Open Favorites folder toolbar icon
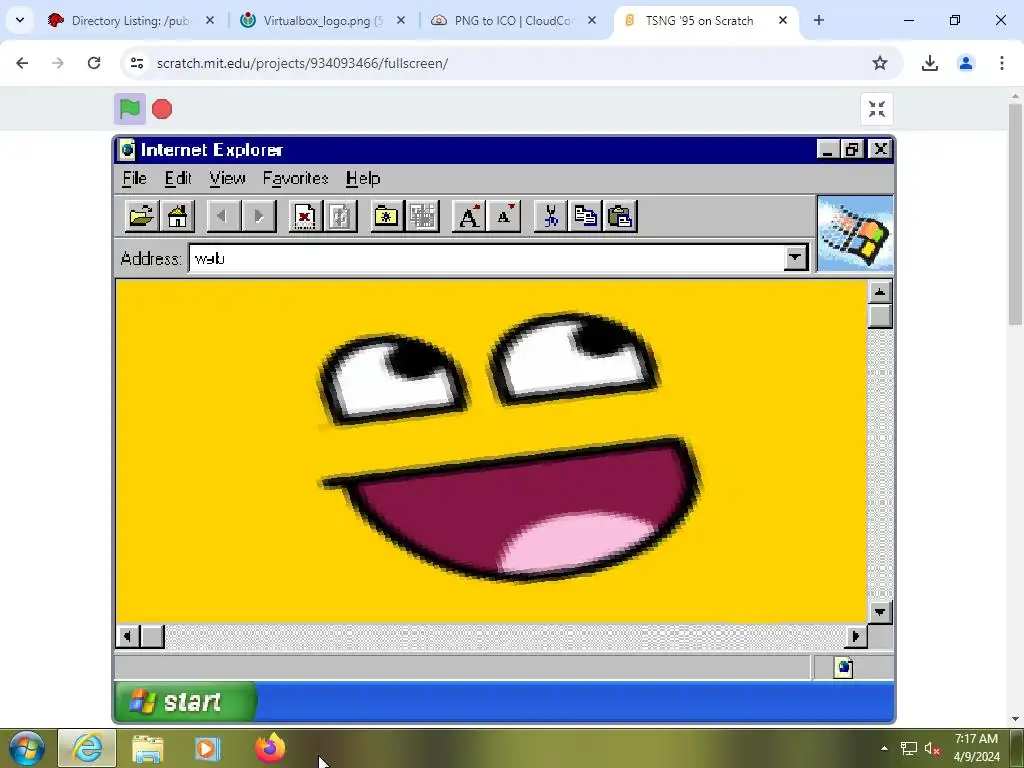The width and height of the screenshot is (1024, 768). coord(387,216)
